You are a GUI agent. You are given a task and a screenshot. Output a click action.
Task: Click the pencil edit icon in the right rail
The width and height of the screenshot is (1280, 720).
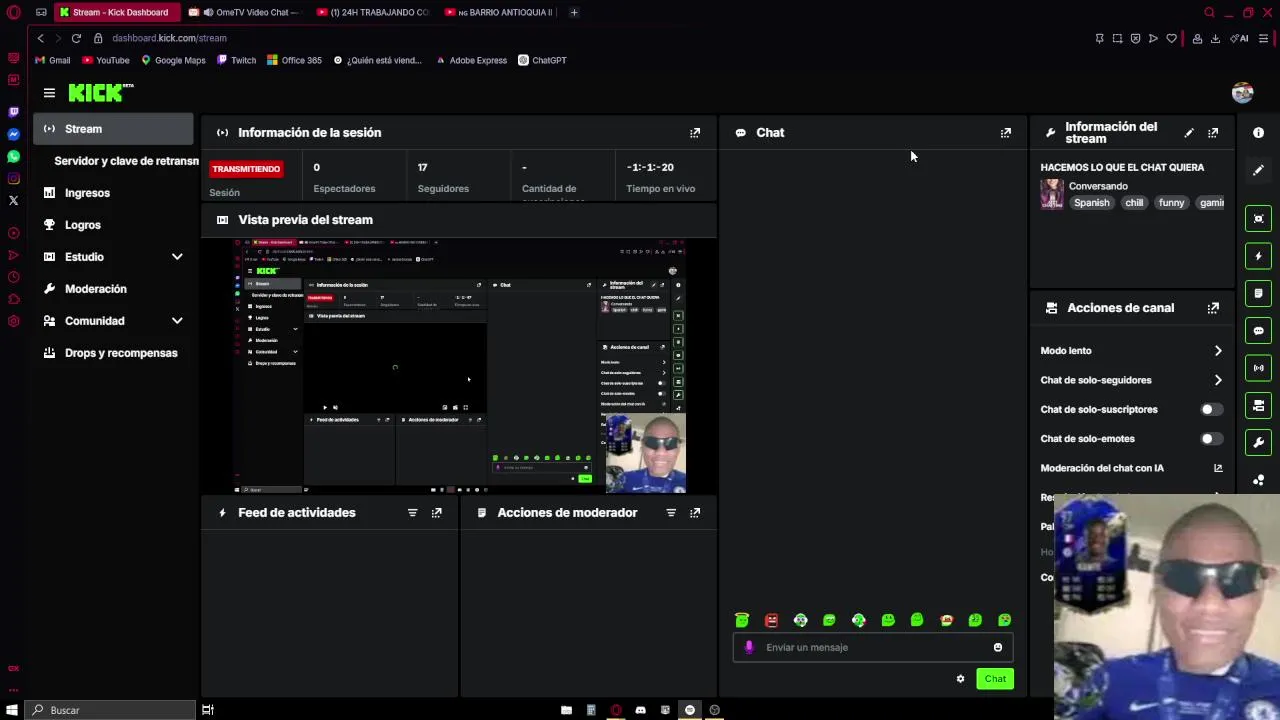click(x=1259, y=170)
